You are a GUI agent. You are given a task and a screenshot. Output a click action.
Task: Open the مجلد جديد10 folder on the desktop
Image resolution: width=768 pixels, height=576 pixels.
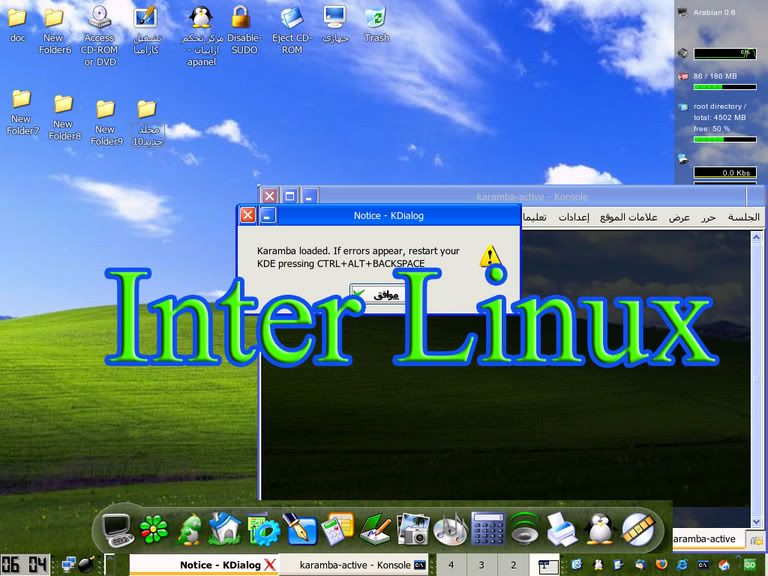coord(147,123)
